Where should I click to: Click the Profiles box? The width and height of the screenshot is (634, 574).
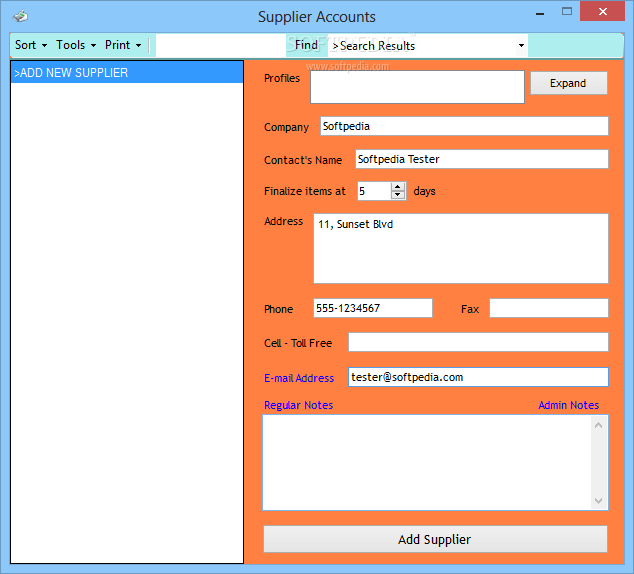pos(417,87)
